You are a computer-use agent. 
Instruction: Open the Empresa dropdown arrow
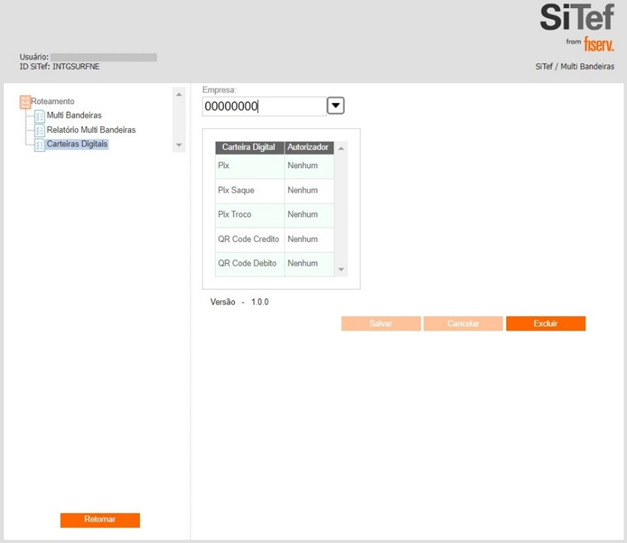tap(335, 106)
